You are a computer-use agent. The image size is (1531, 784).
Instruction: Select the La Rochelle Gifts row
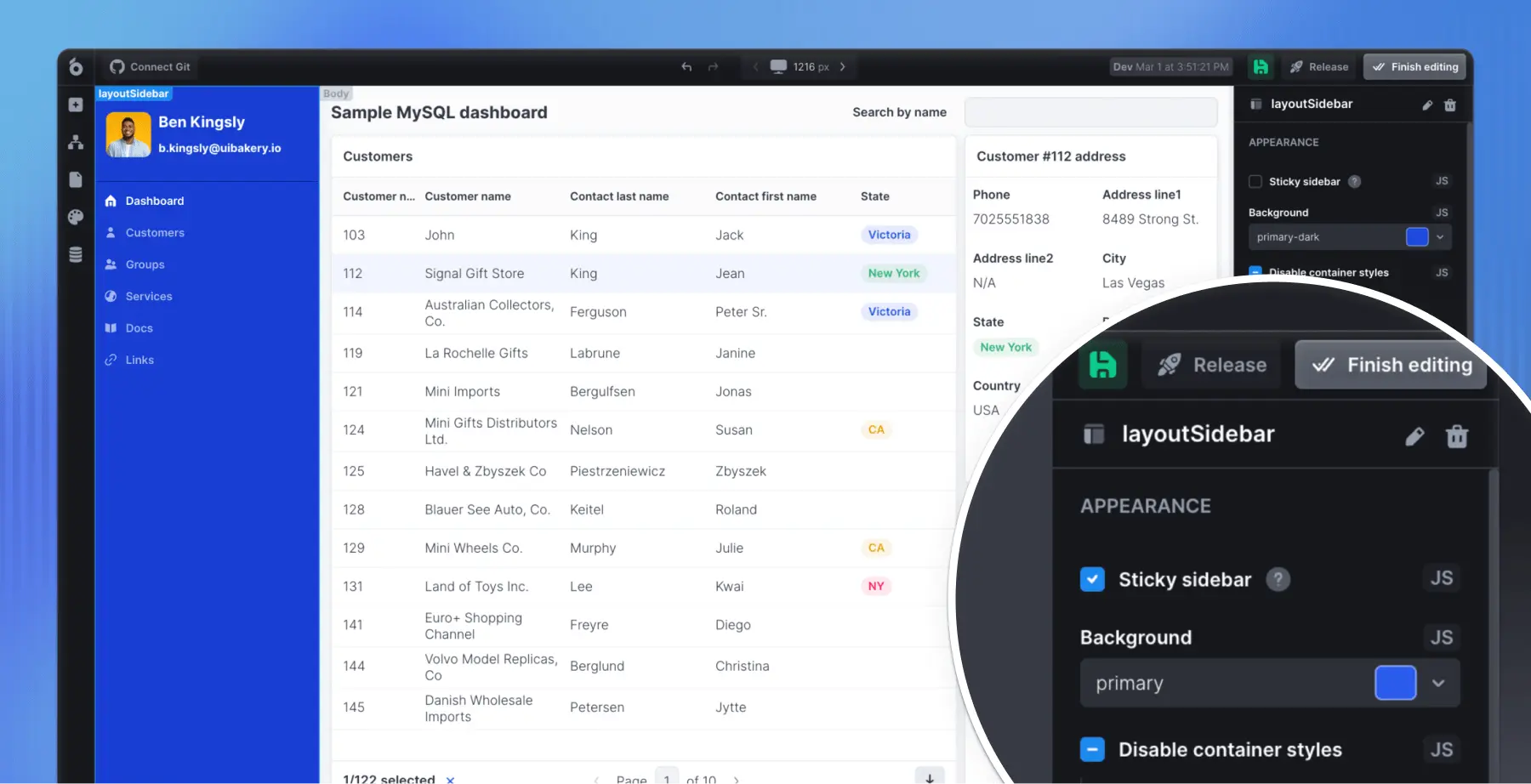tap(644, 353)
